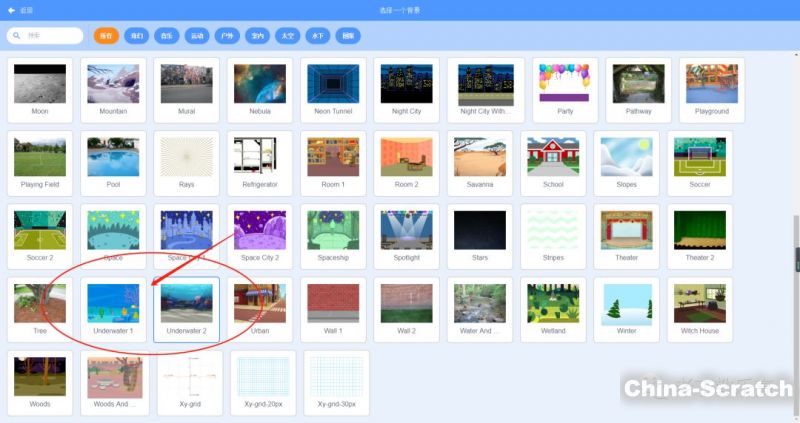Select the Spotlight backdrop
The width and height of the screenshot is (800, 423).
[406, 235]
